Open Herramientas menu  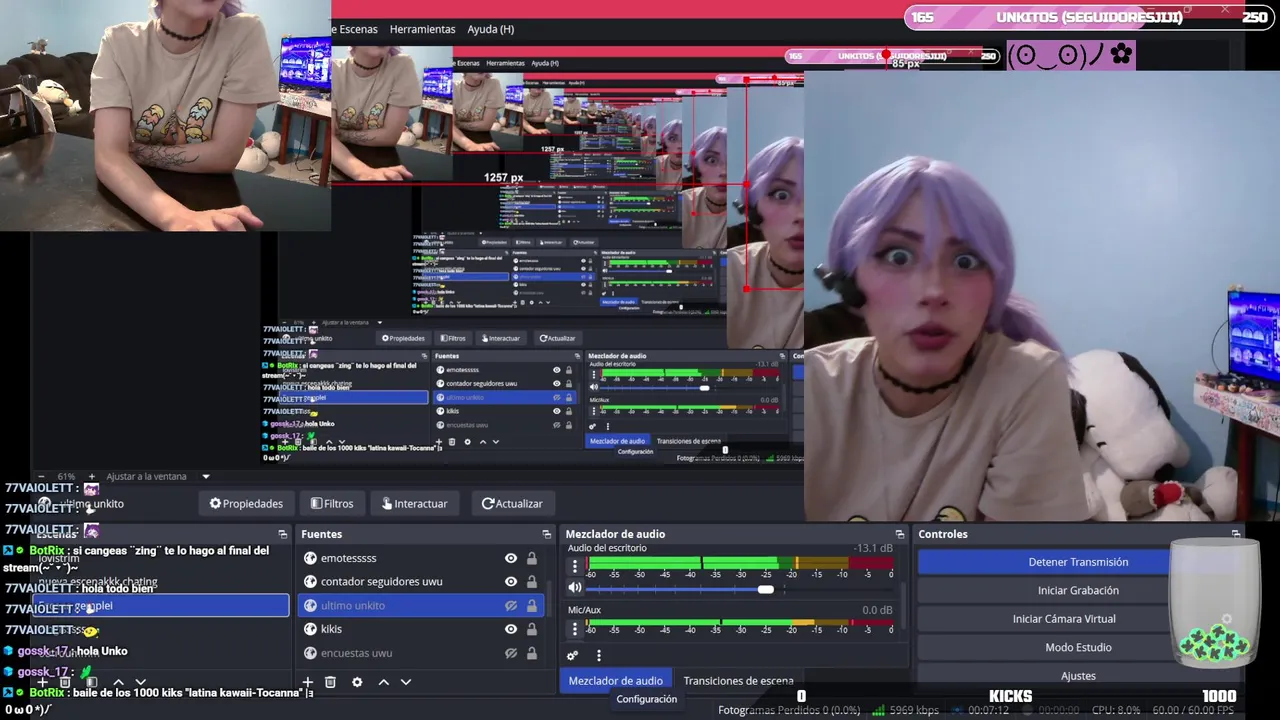pyautogui.click(x=422, y=29)
